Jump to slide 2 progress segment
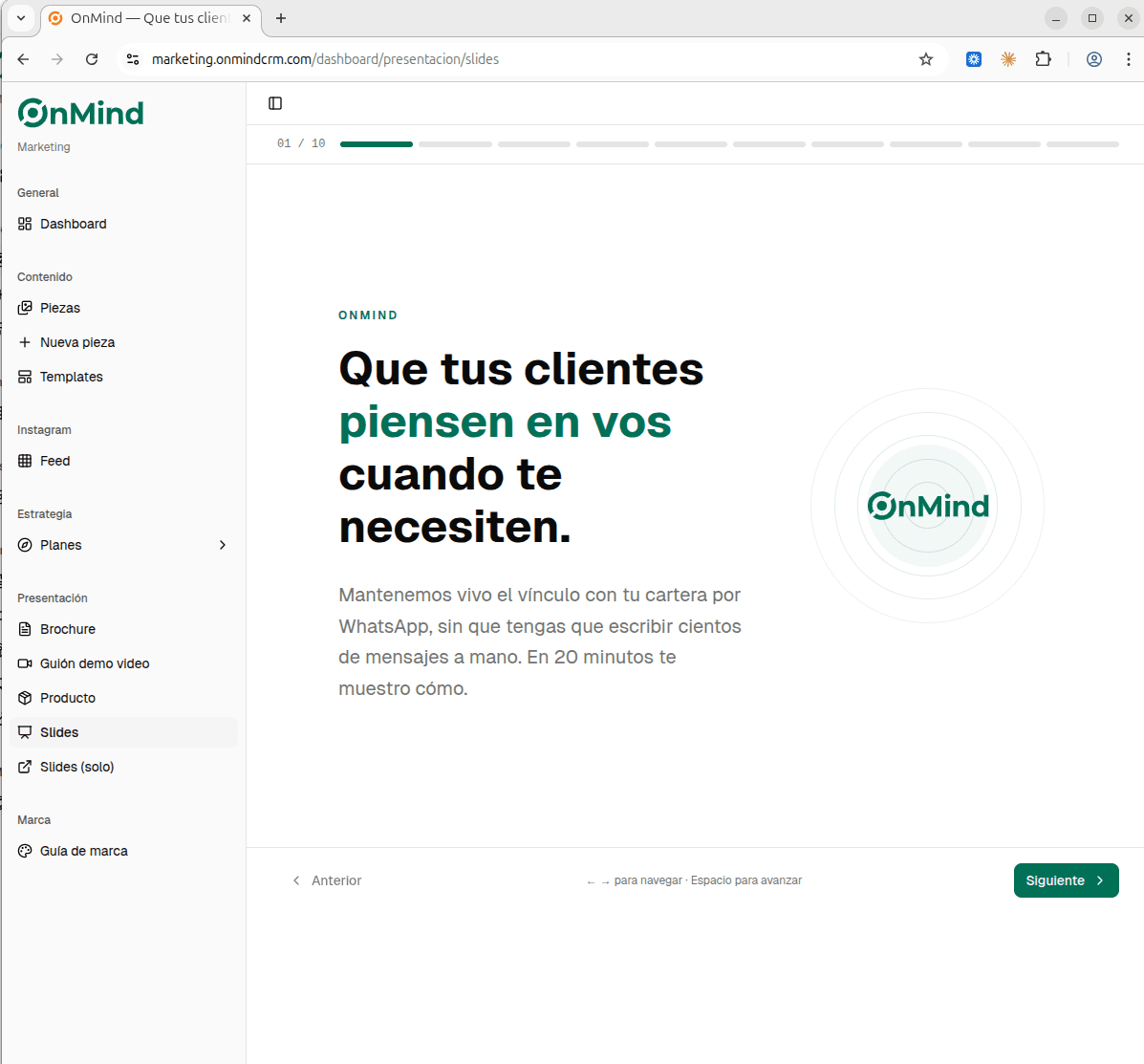The width and height of the screenshot is (1144, 1064). (x=455, y=144)
